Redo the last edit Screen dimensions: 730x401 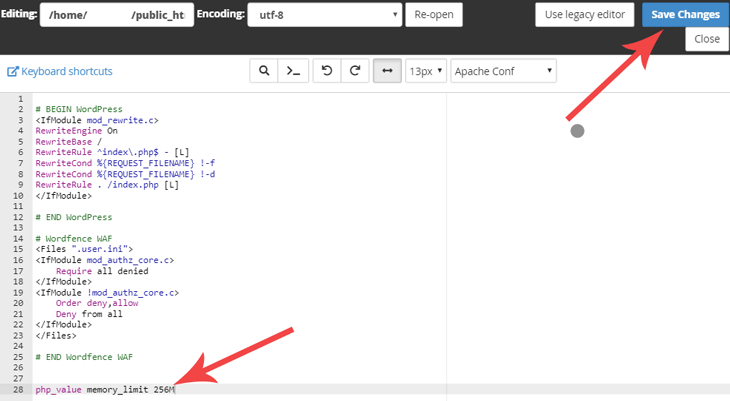point(355,71)
